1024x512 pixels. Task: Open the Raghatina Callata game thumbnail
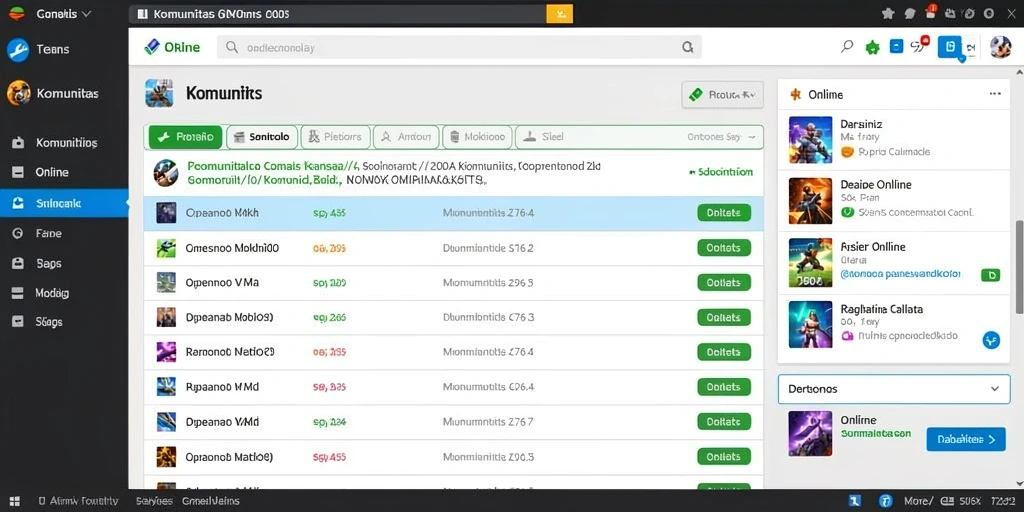[x=810, y=324]
